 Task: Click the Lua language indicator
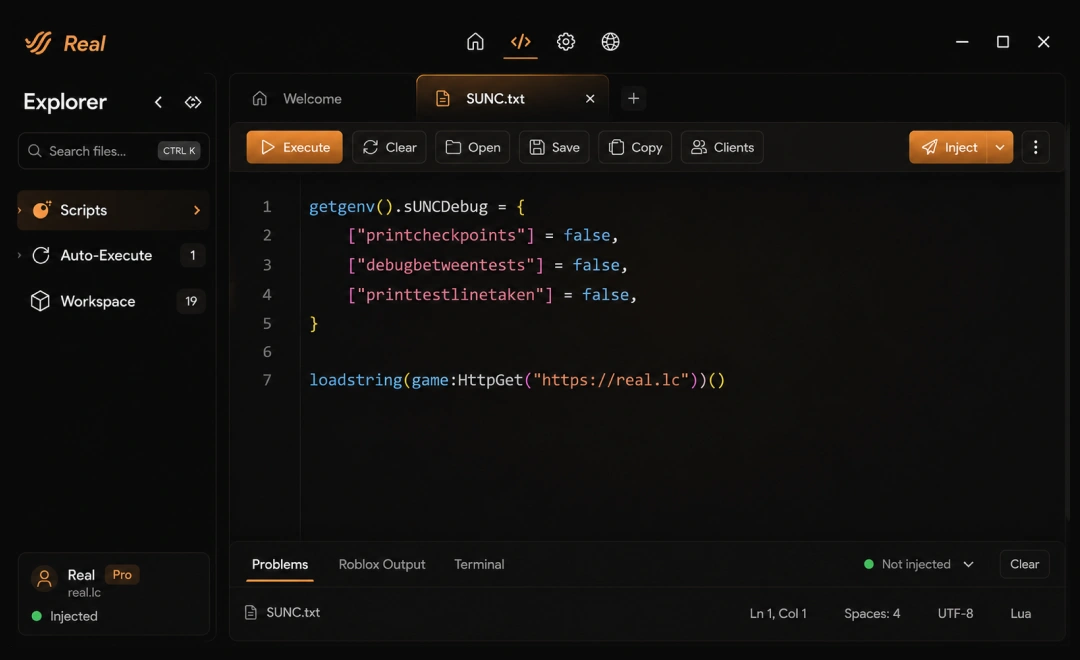pyautogui.click(x=1021, y=613)
